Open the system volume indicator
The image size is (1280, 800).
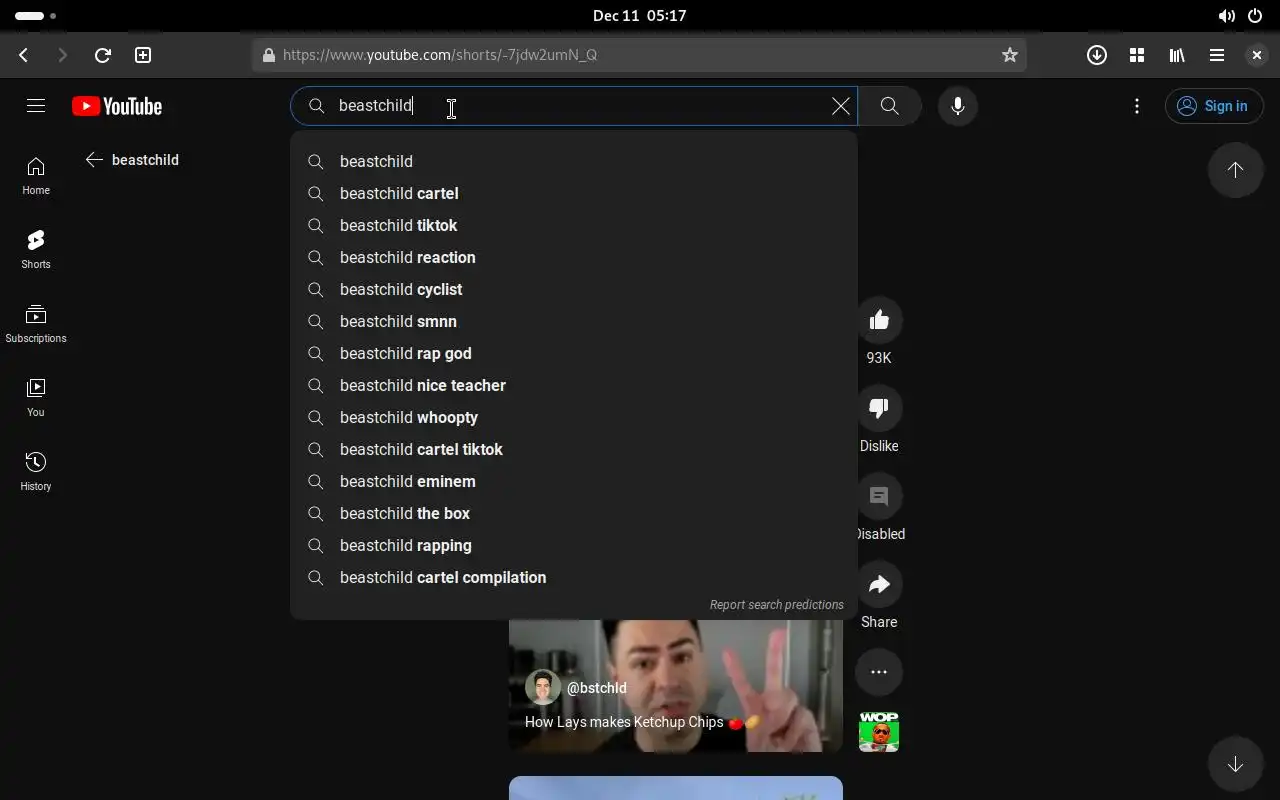[1226, 16]
